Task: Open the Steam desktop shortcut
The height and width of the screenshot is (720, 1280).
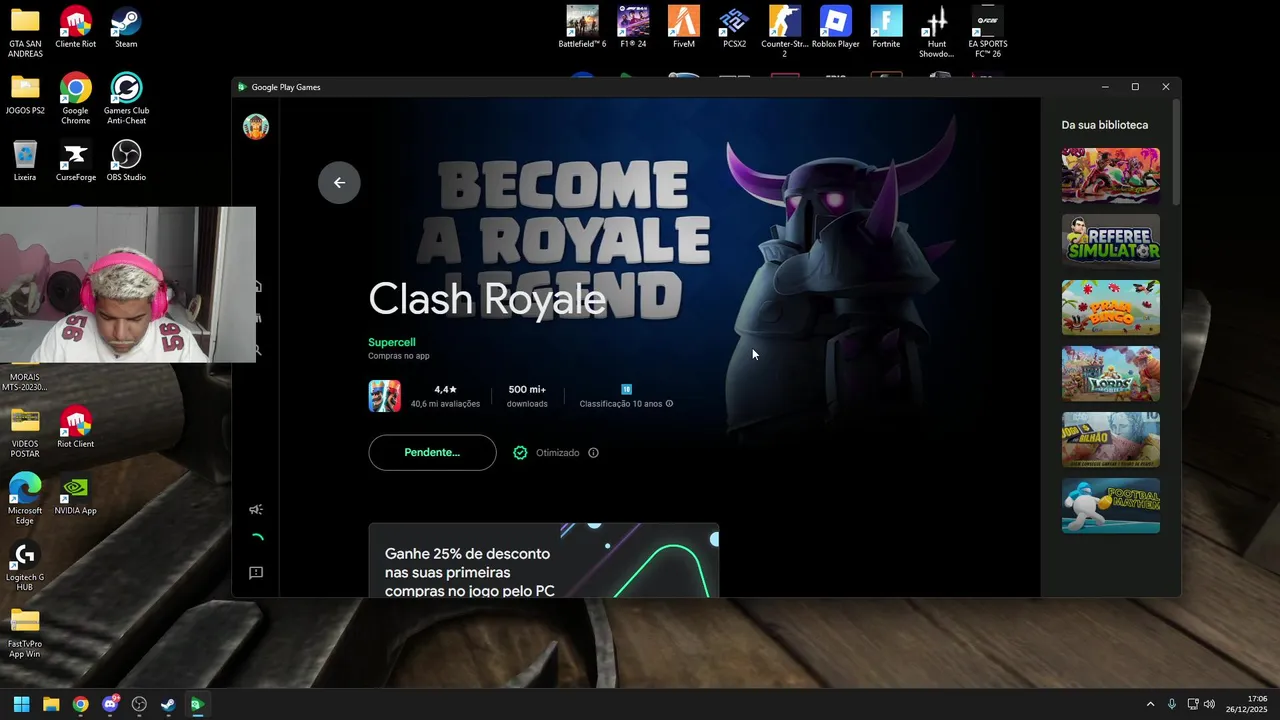Action: click(126, 28)
